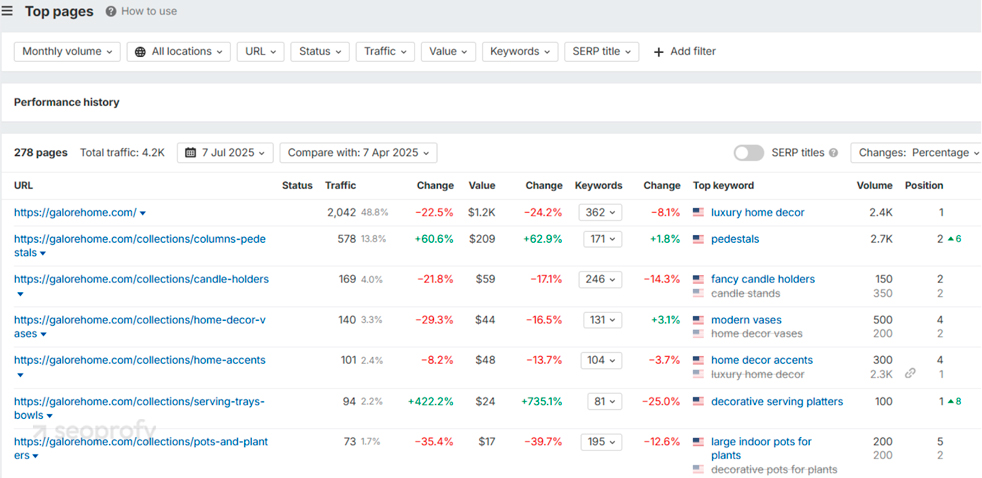Click Add filter button
The height and width of the screenshot is (478, 982).
pyautogui.click(x=685, y=51)
